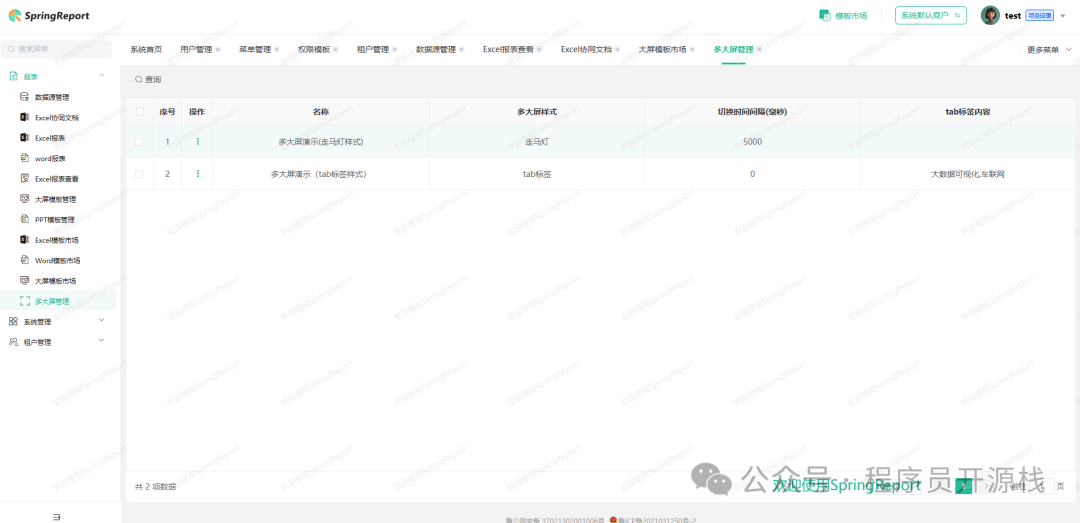Close the 数据源管理 tab
Viewport: 1080px width, 523px height.
[x=461, y=50]
